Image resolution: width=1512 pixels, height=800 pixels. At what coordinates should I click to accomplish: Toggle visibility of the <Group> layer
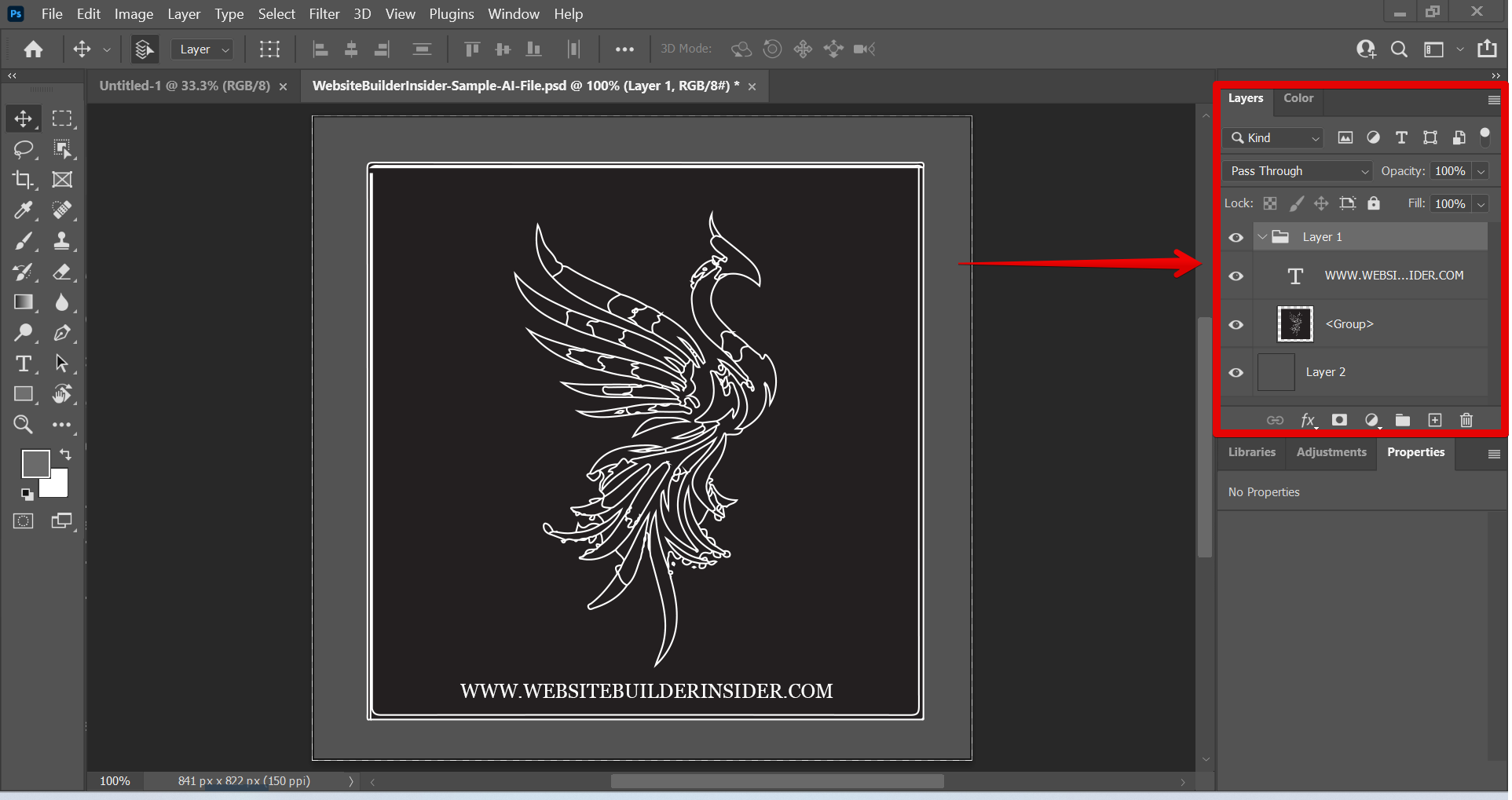[x=1236, y=325]
